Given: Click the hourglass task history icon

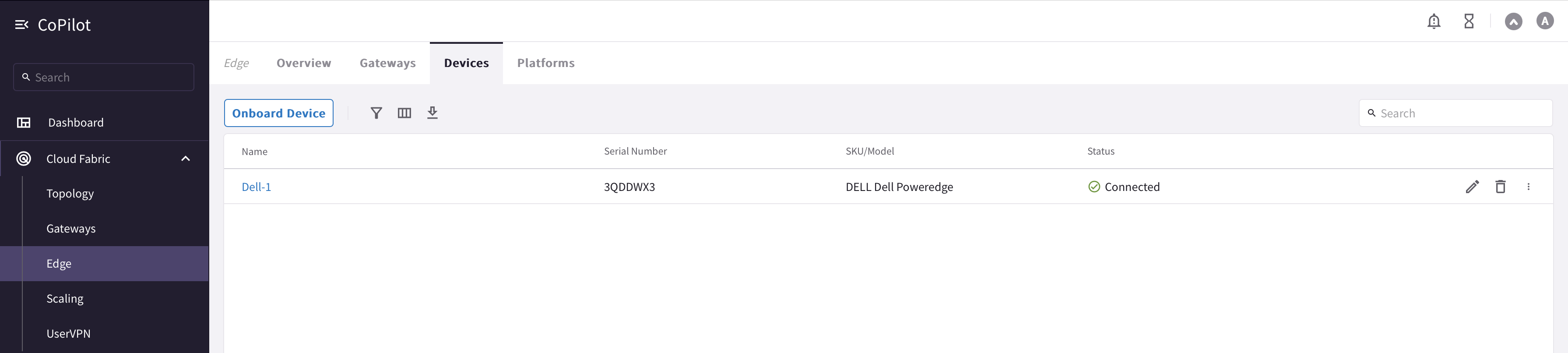Looking at the screenshot, I should [1469, 21].
